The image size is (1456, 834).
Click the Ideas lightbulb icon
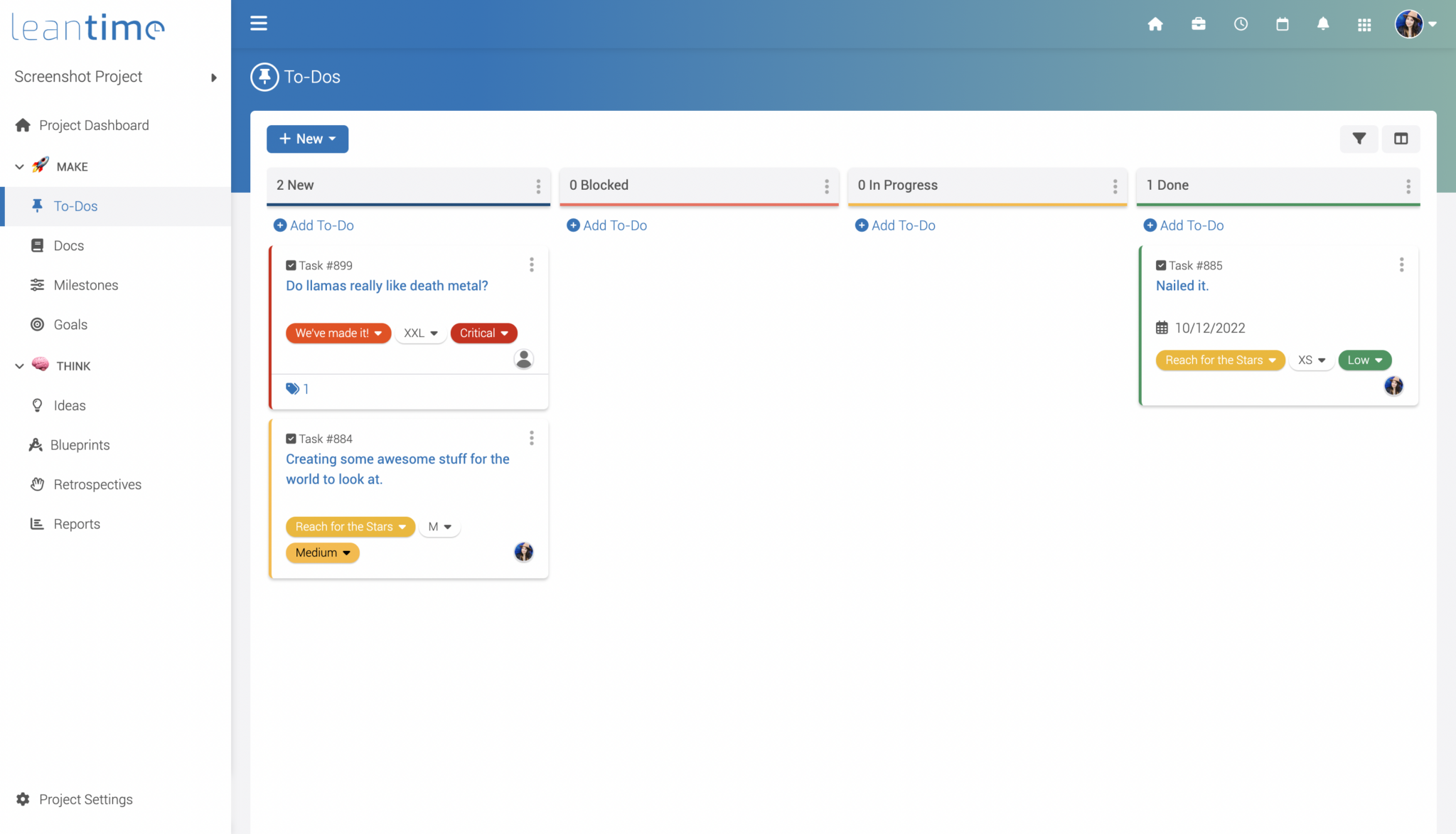(x=37, y=405)
